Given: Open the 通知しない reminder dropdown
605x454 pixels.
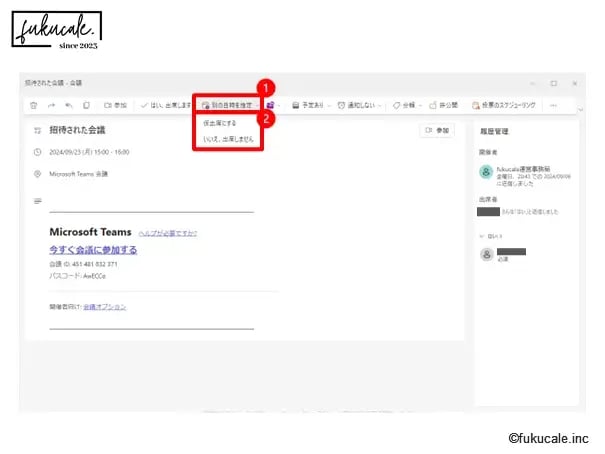Looking at the screenshot, I should point(359,105).
